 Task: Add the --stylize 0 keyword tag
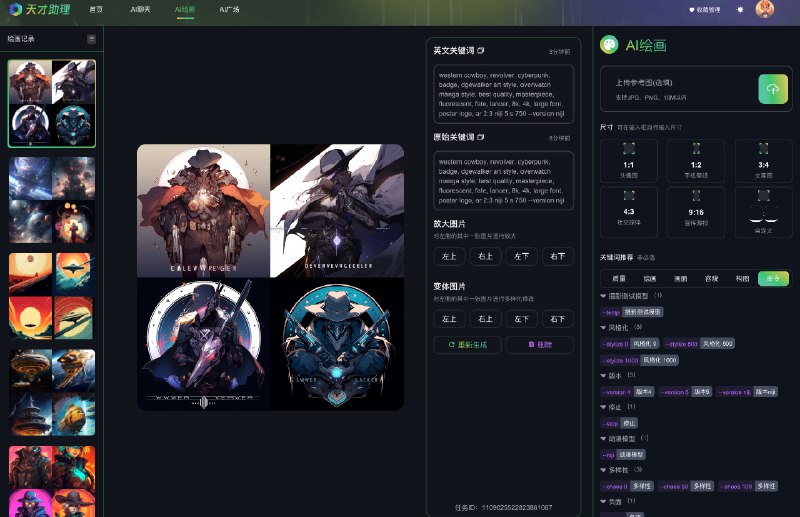(x=630, y=344)
